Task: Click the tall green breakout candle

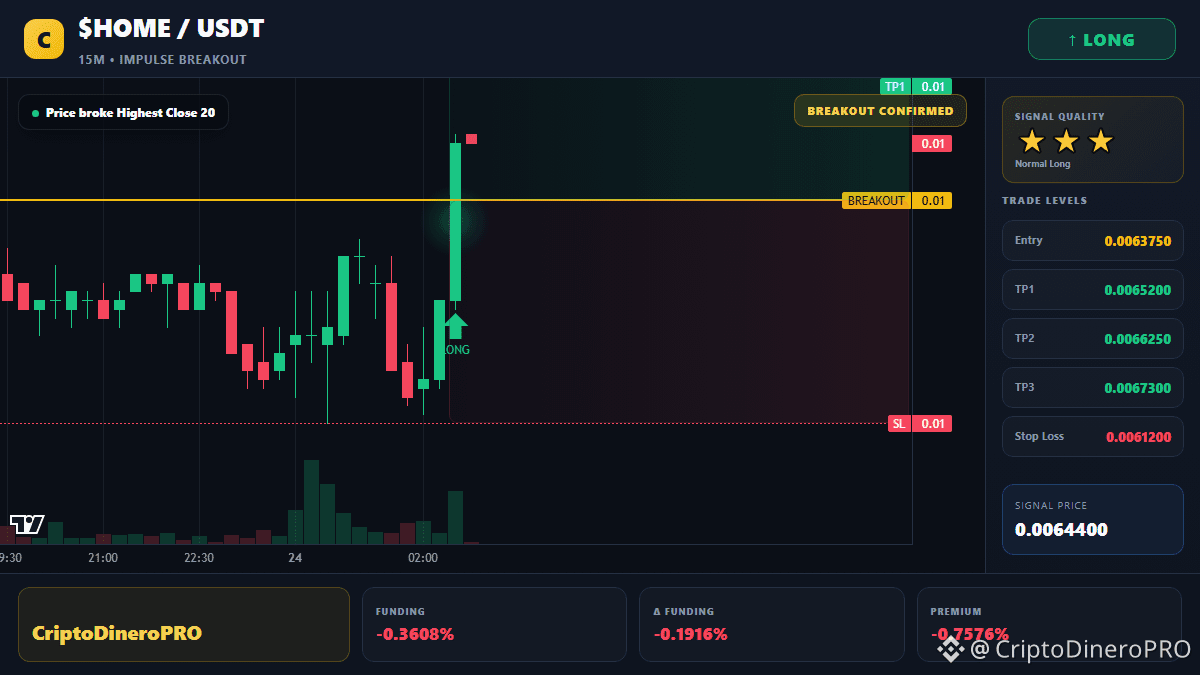Action: (455, 222)
